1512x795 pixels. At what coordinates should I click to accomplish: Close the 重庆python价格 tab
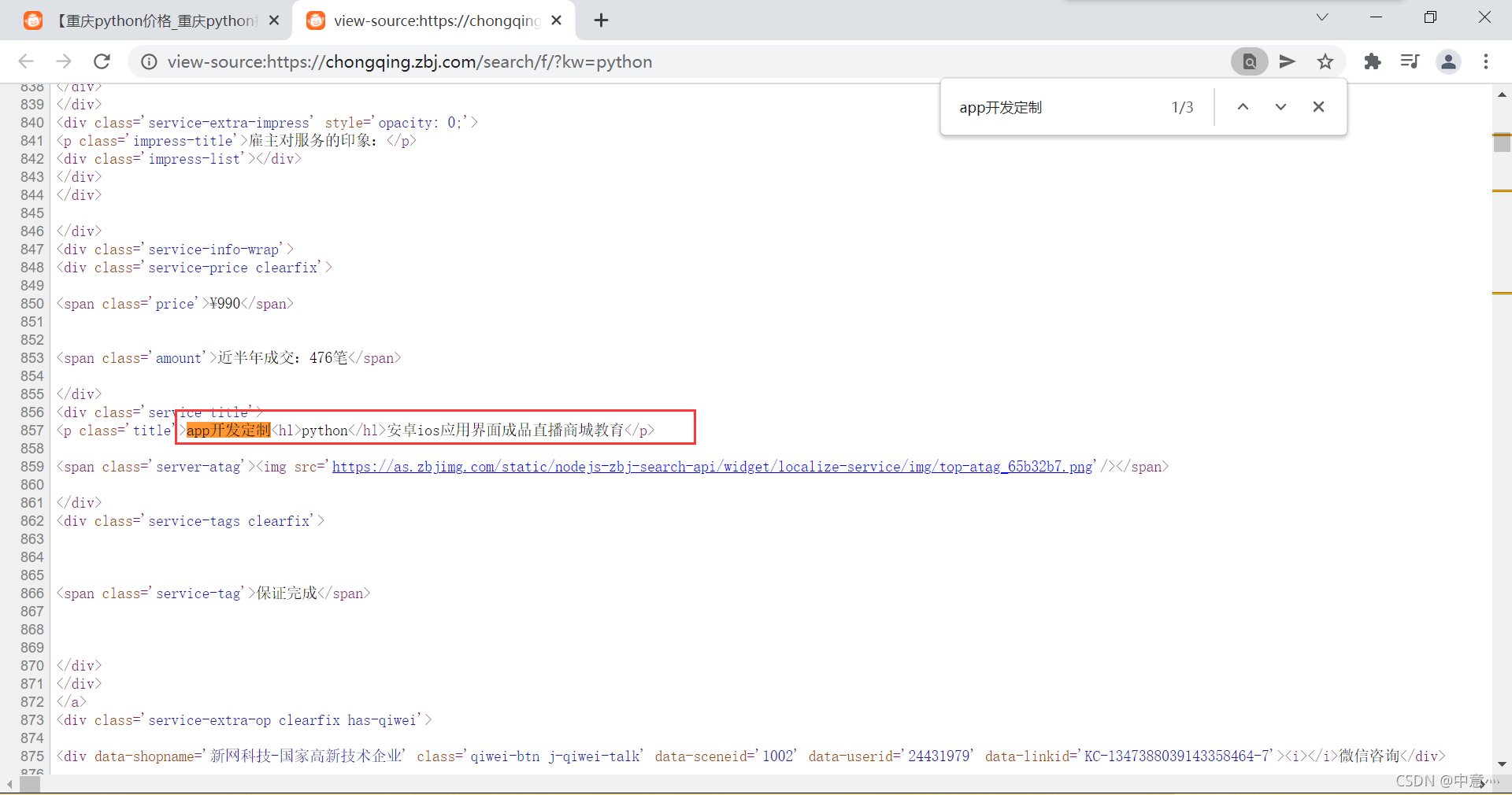[x=274, y=20]
